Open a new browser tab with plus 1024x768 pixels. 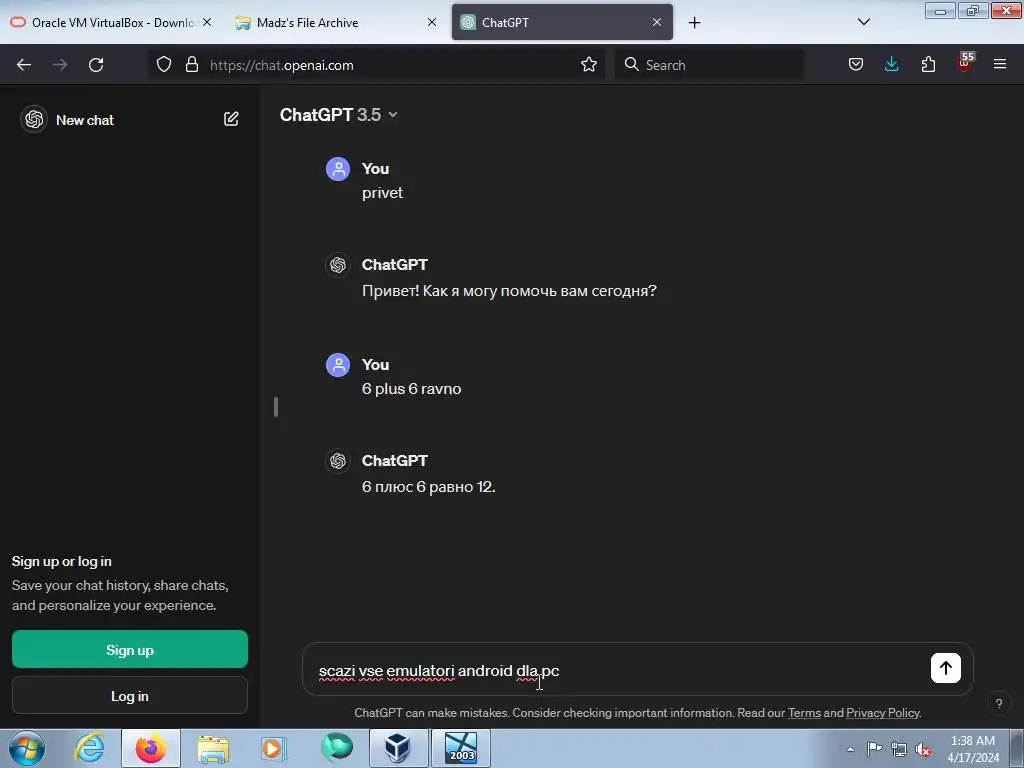[694, 23]
